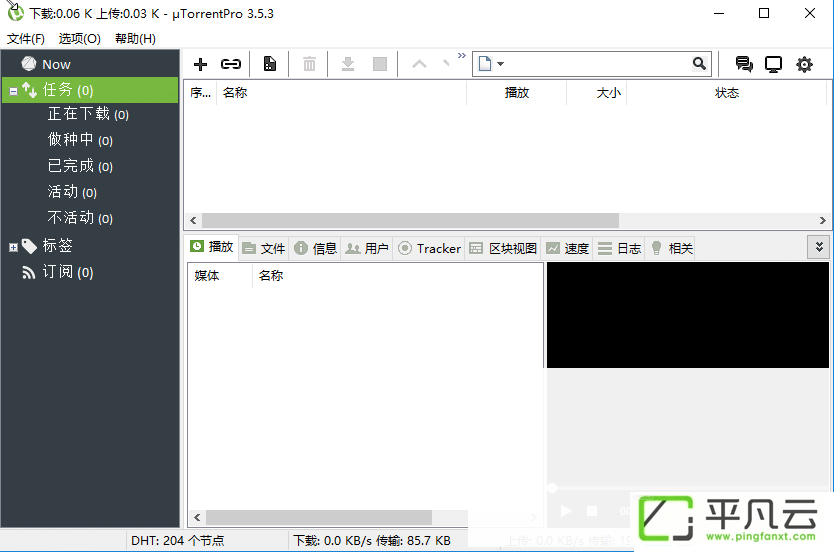Select Now in the sidebar
Viewport: 834px width, 552px height.
click(x=56, y=64)
